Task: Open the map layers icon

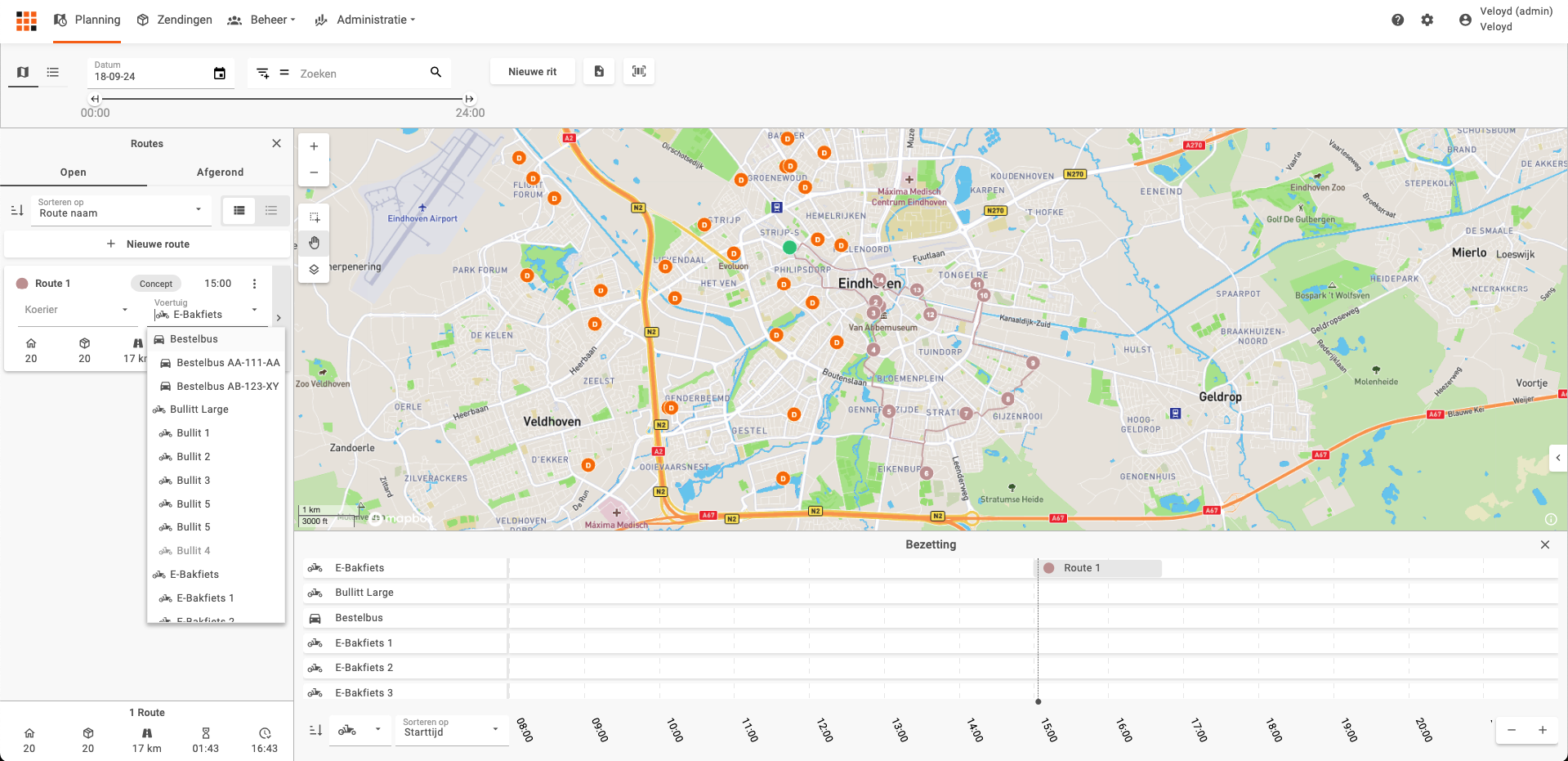Action: pos(314,270)
